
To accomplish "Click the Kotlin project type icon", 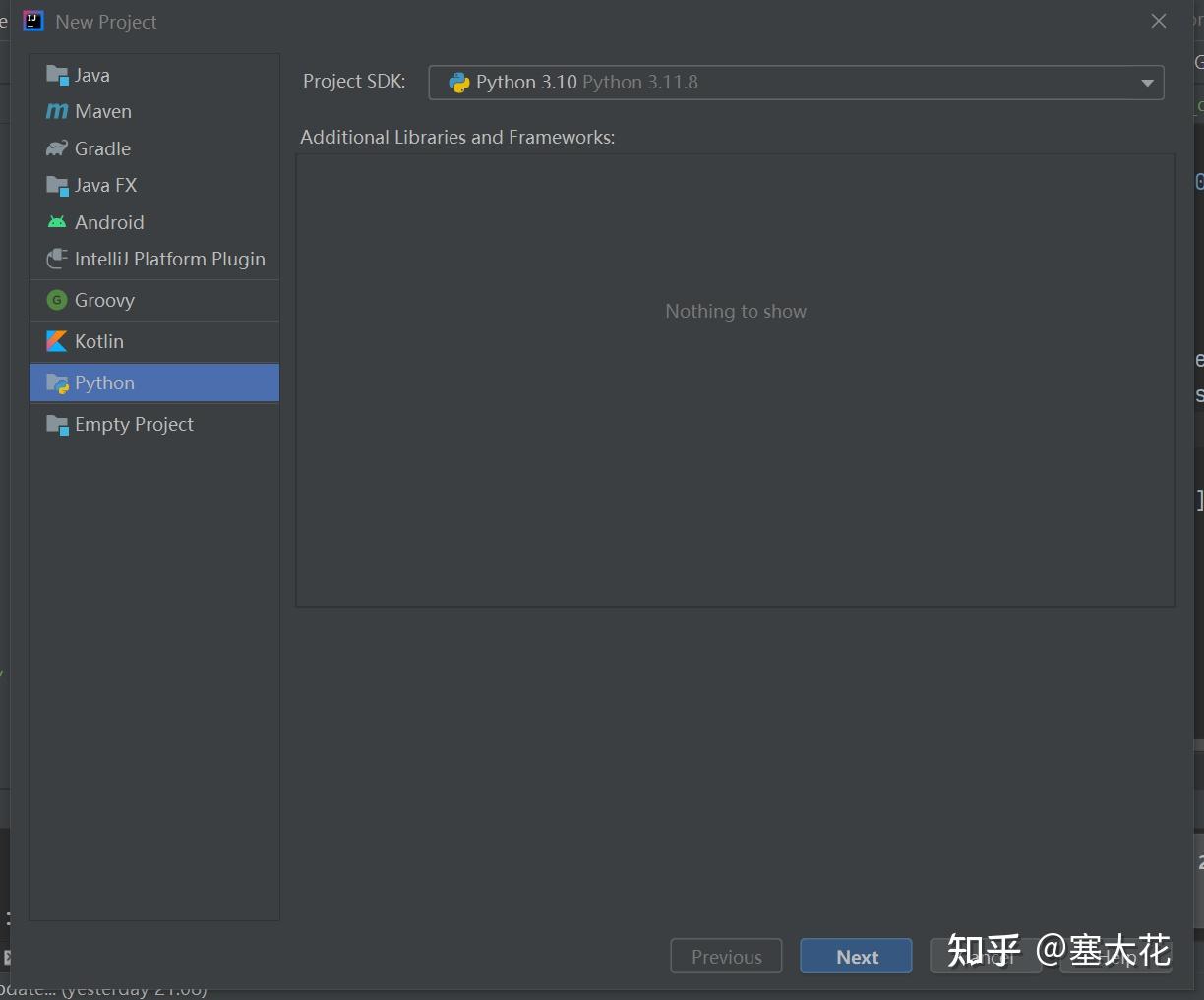I will click(x=57, y=341).
